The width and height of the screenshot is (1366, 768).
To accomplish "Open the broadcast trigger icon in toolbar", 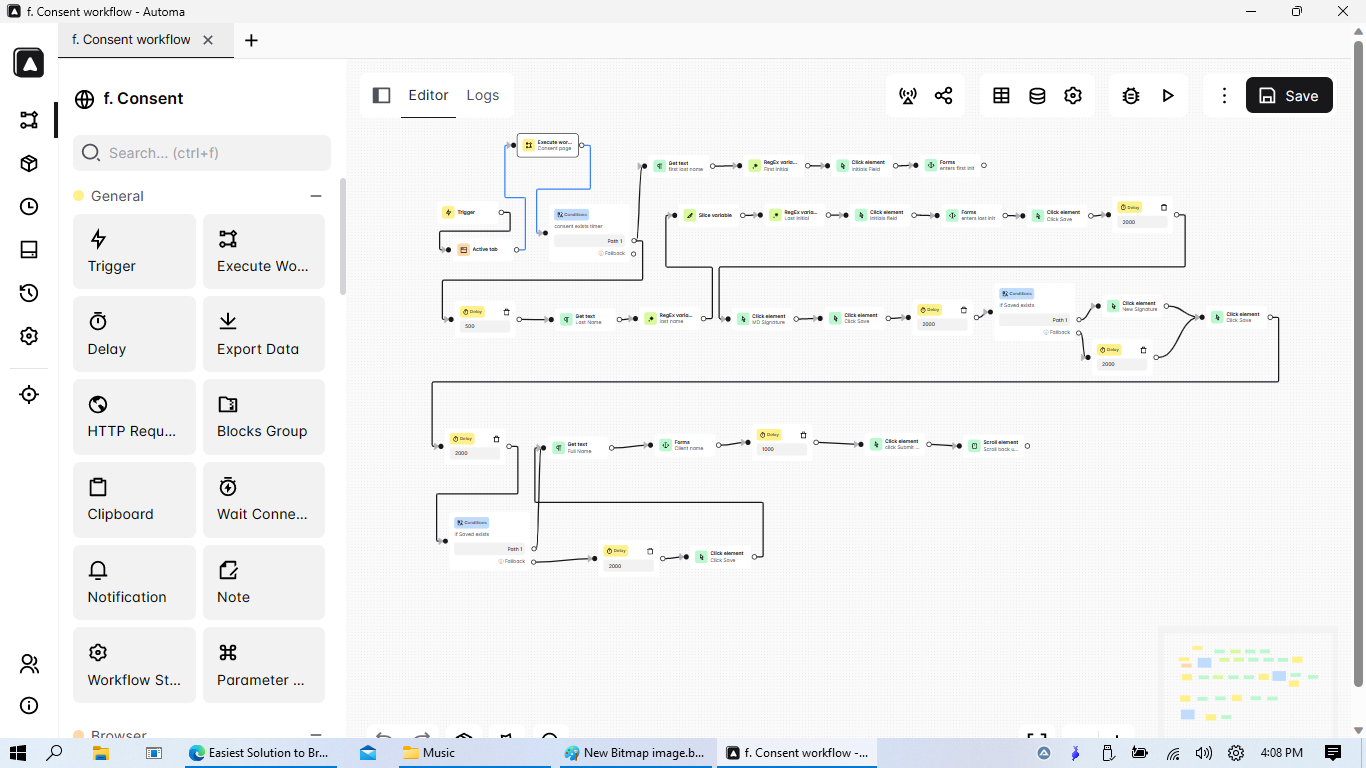I will [x=908, y=96].
